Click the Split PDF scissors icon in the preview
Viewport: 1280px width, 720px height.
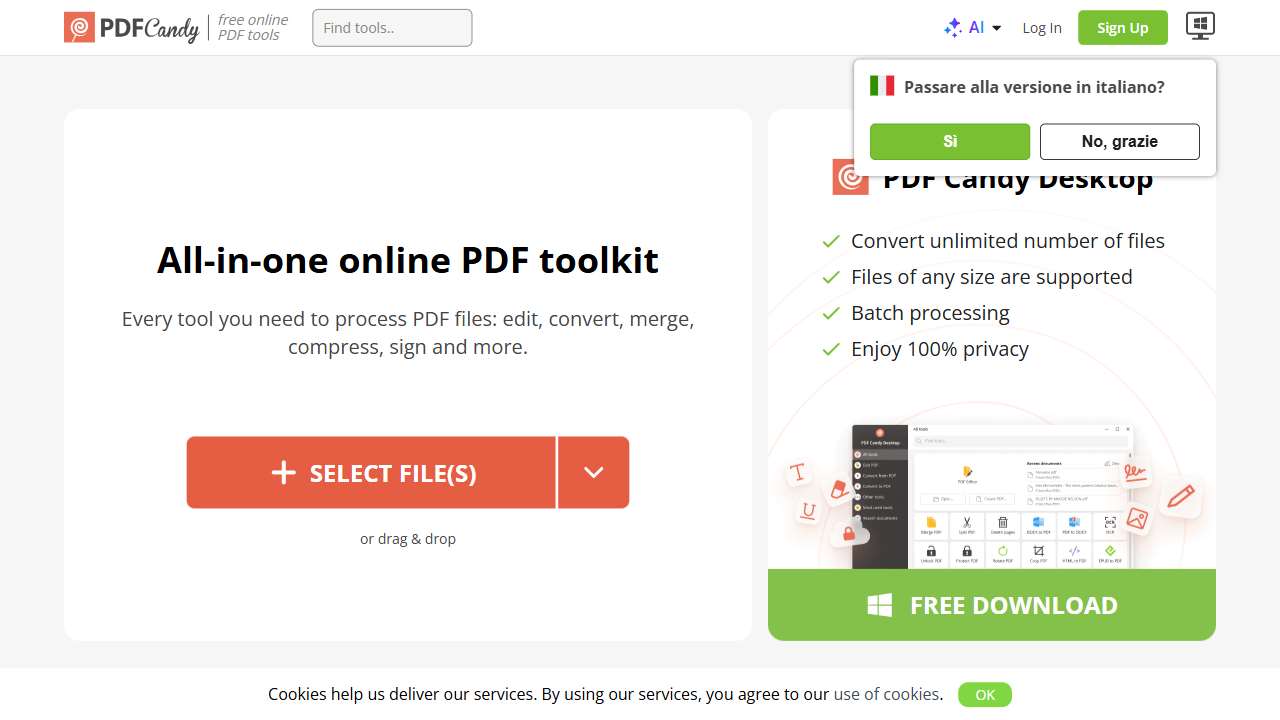[x=966, y=521]
